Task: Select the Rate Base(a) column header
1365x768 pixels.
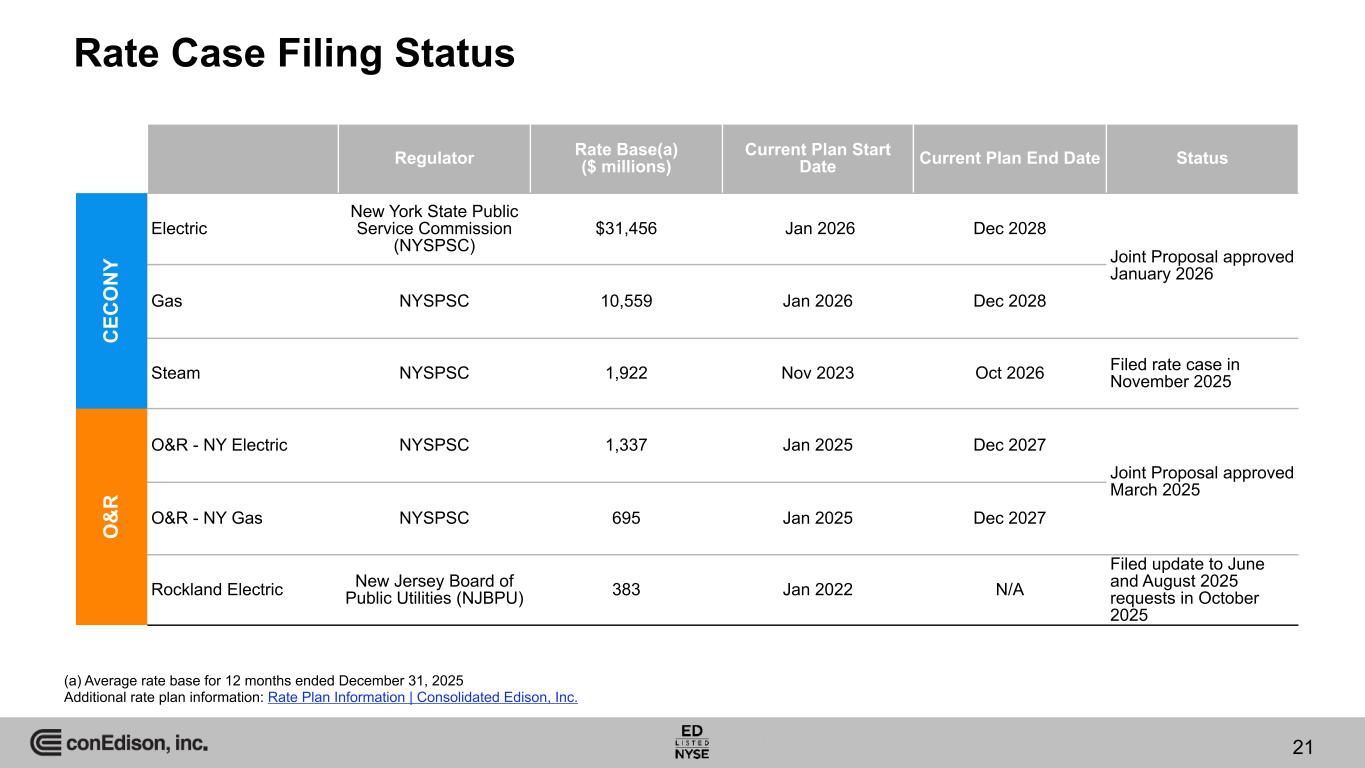Action: 626,158
